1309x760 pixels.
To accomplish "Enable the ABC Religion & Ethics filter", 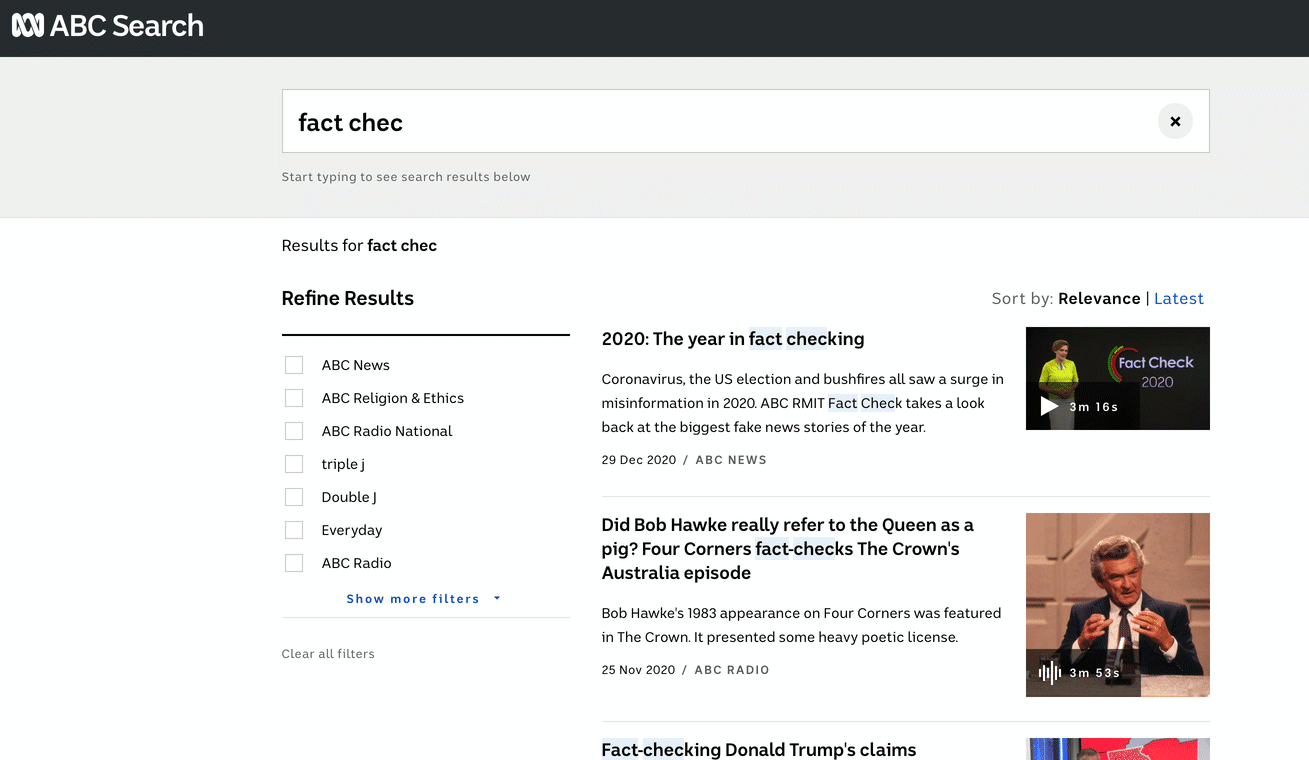I will pyautogui.click(x=294, y=398).
